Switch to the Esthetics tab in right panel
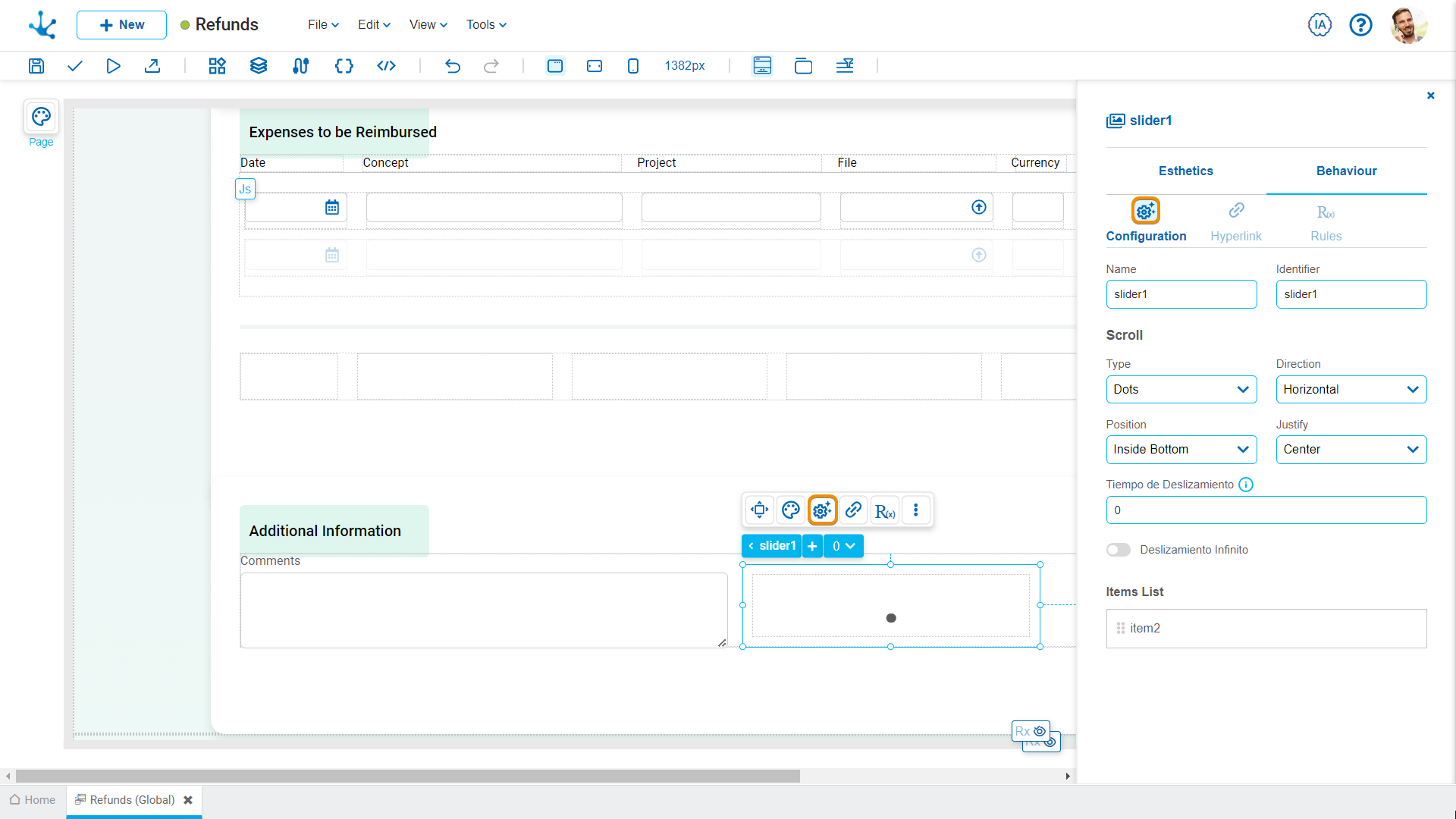This screenshot has width=1456, height=819. pyautogui.click(x=1186, y=171)
